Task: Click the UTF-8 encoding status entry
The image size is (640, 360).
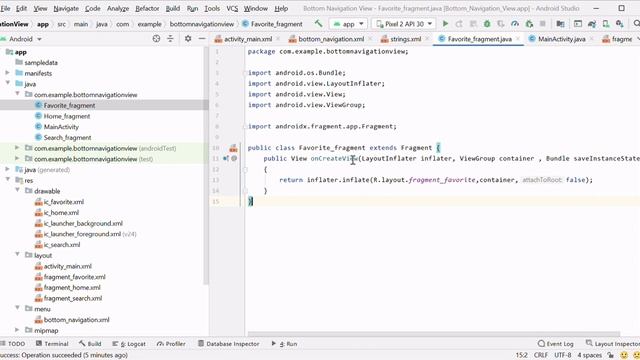Action: (x=563, y=355)
